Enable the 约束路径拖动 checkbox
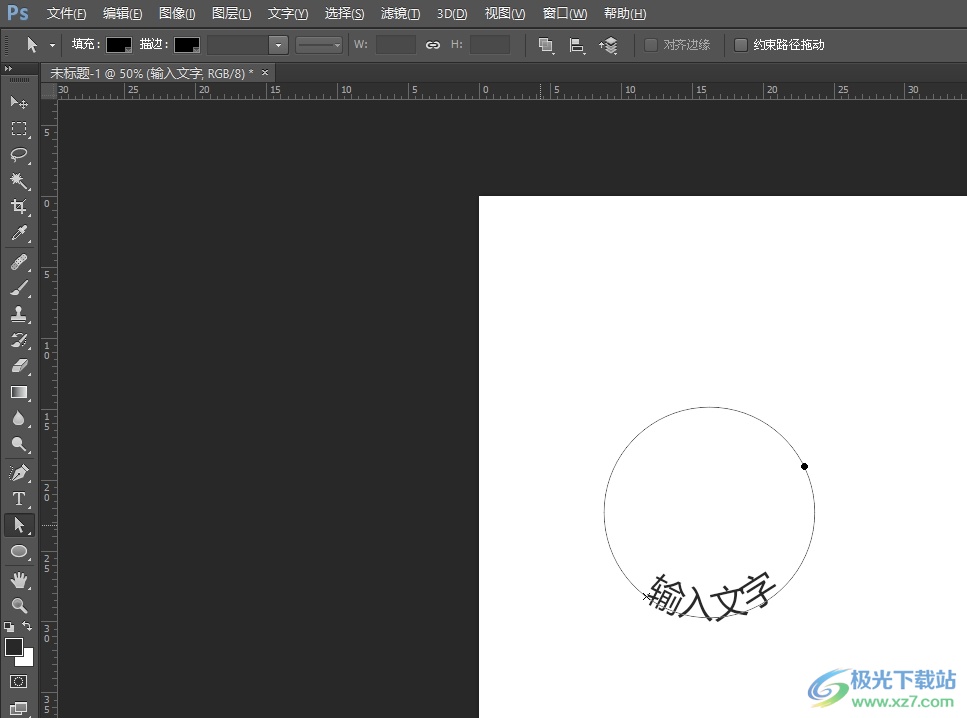 (741, 45)
